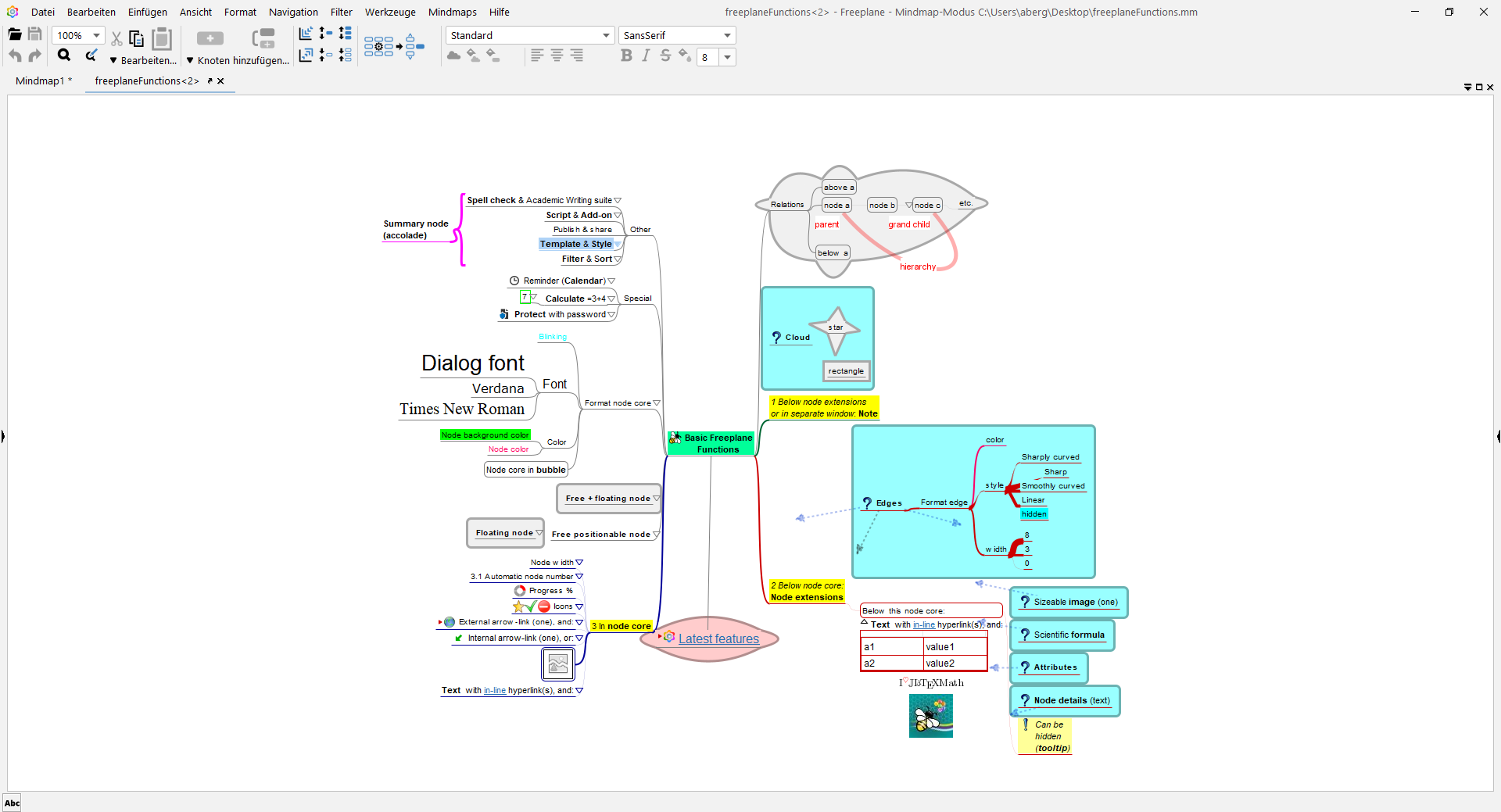Paste content from the clipboard
The height and width of the screenshot is (812, 1501).
(161, 38)
